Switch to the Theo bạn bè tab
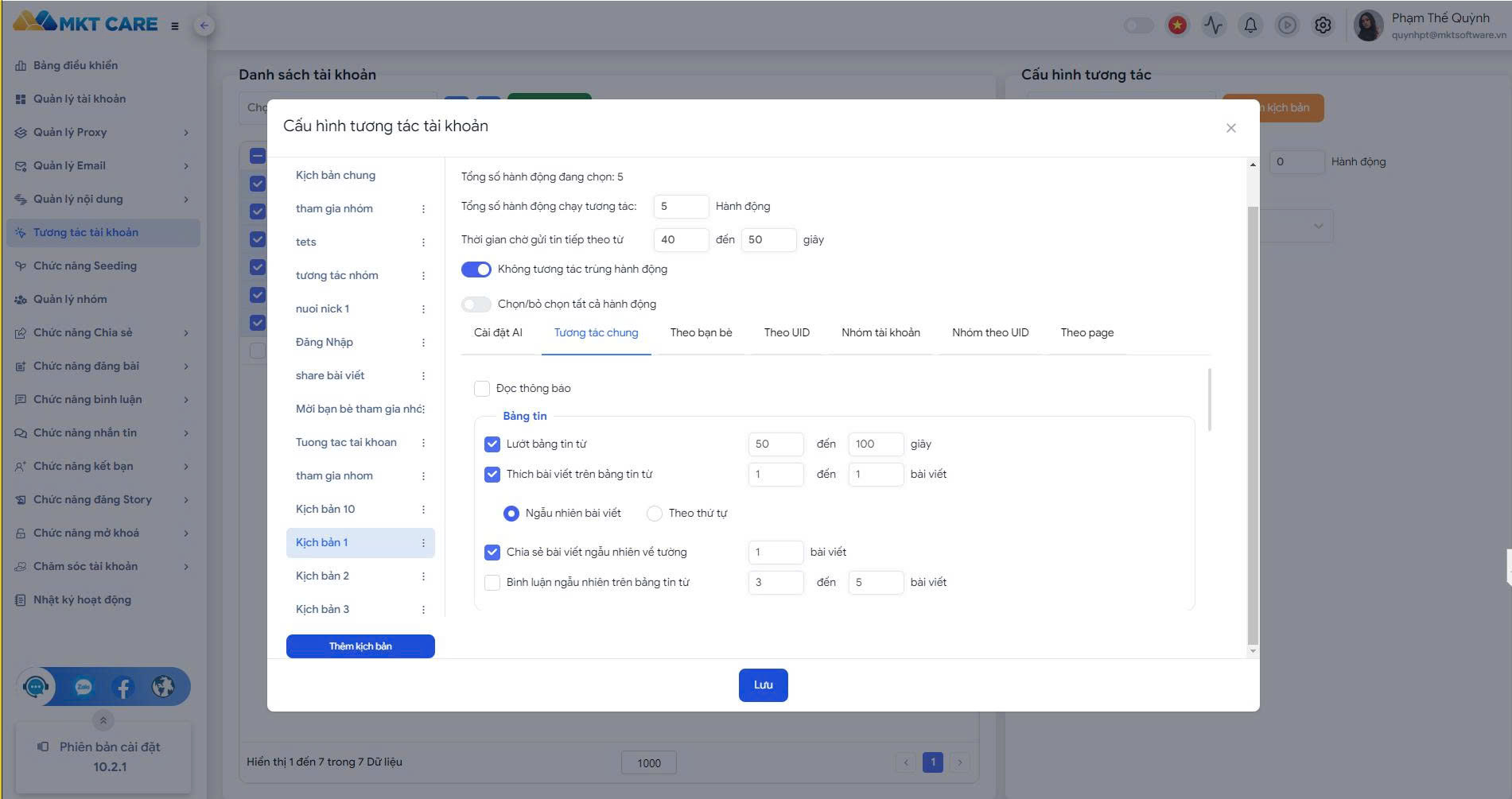The width and height of the screenshot is (1512, 799). coord(702,333)
